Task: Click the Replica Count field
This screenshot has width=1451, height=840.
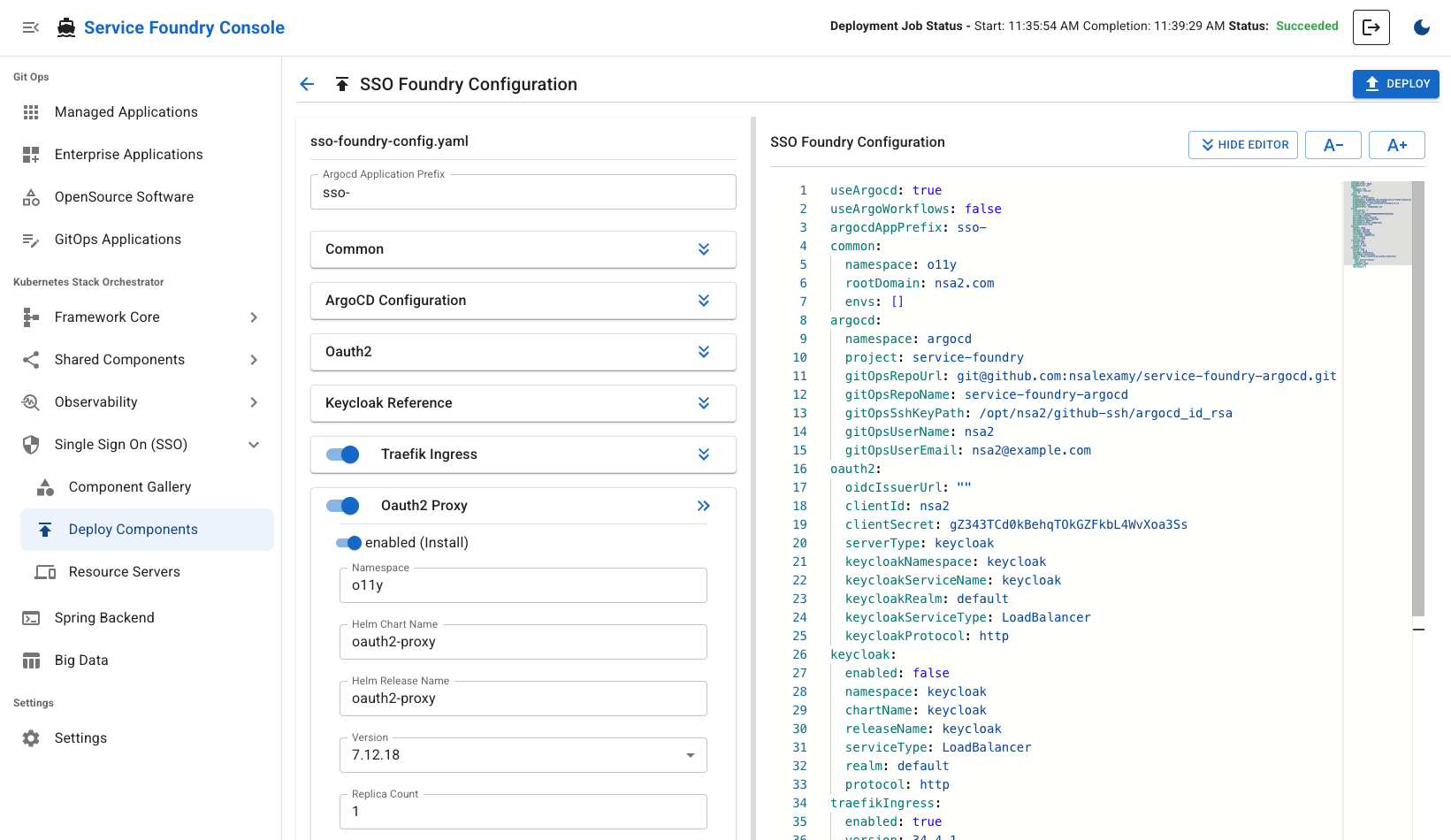Action: (523, 812)
